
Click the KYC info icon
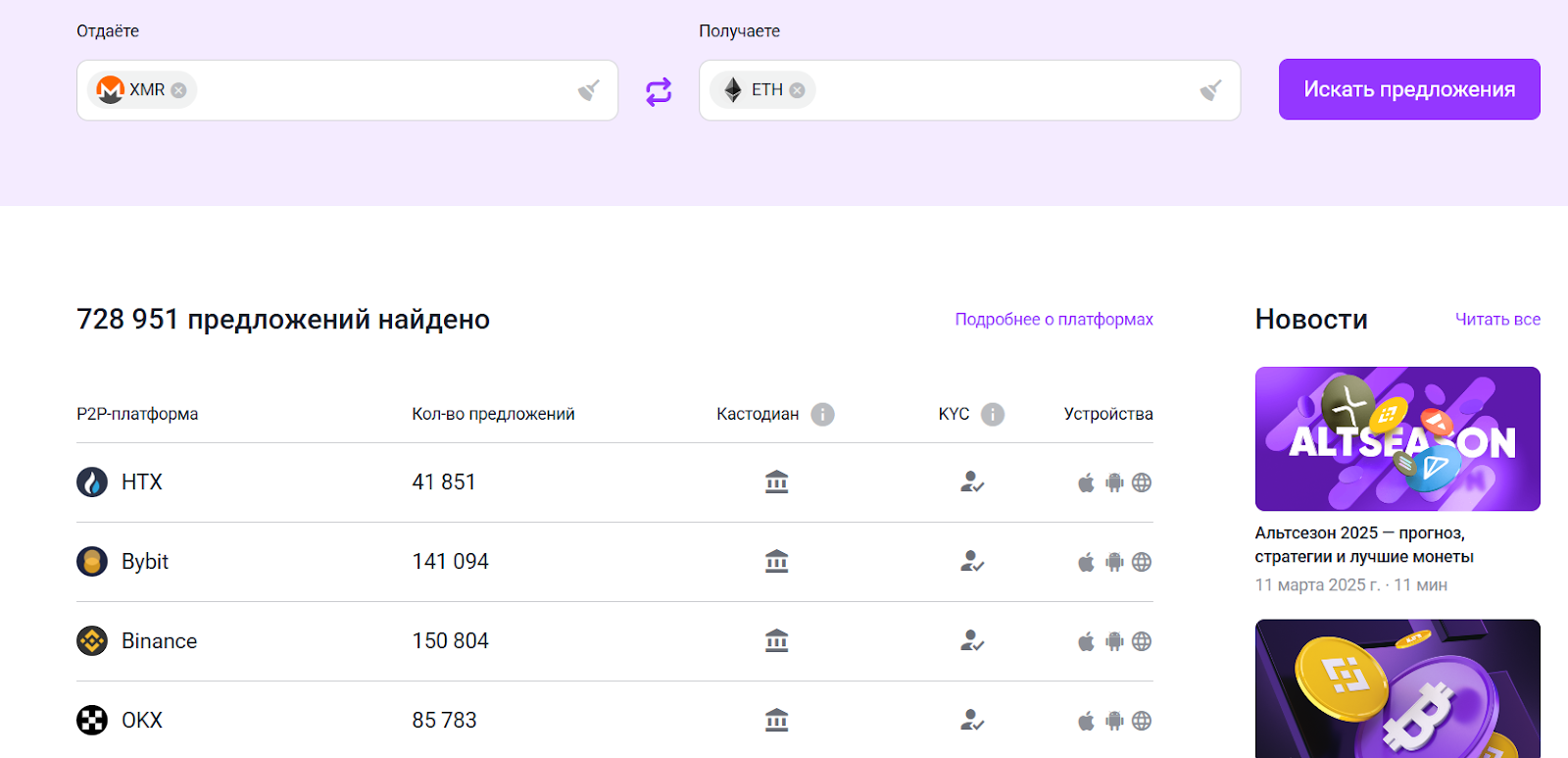click(993, 415)
